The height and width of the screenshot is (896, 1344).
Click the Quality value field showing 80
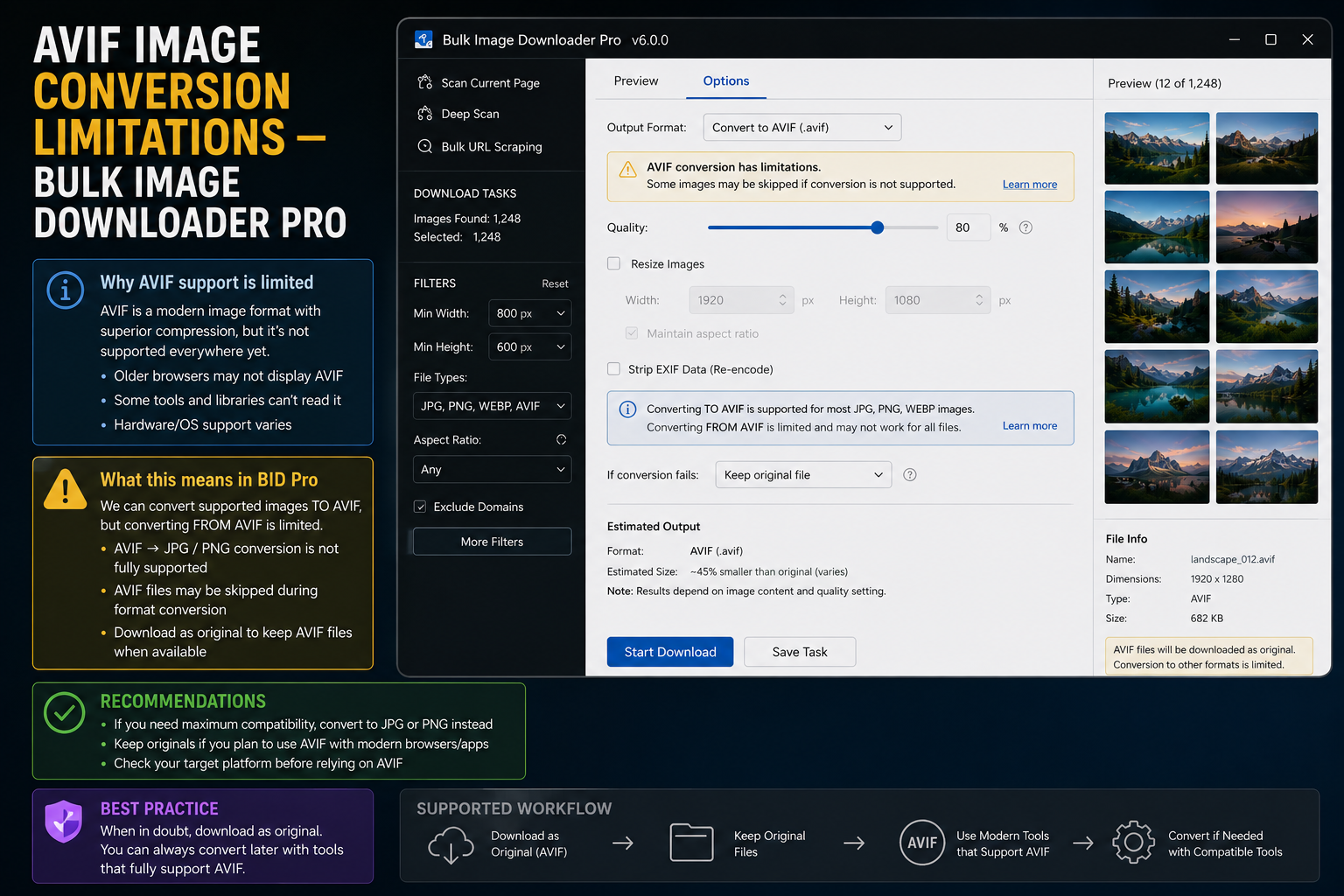(x=969, y=227)
